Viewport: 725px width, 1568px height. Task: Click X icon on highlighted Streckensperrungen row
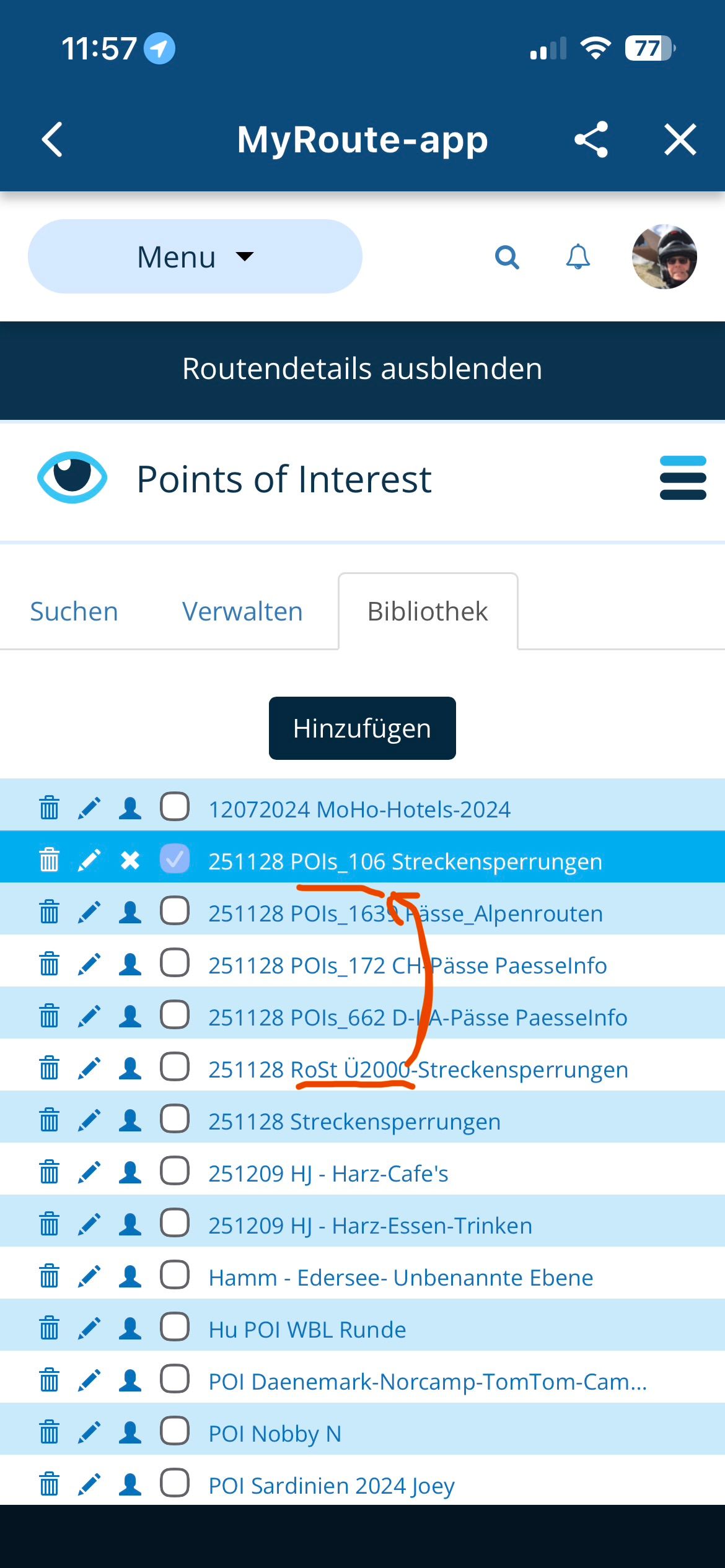pyautogui.click(x=130, y=860)
